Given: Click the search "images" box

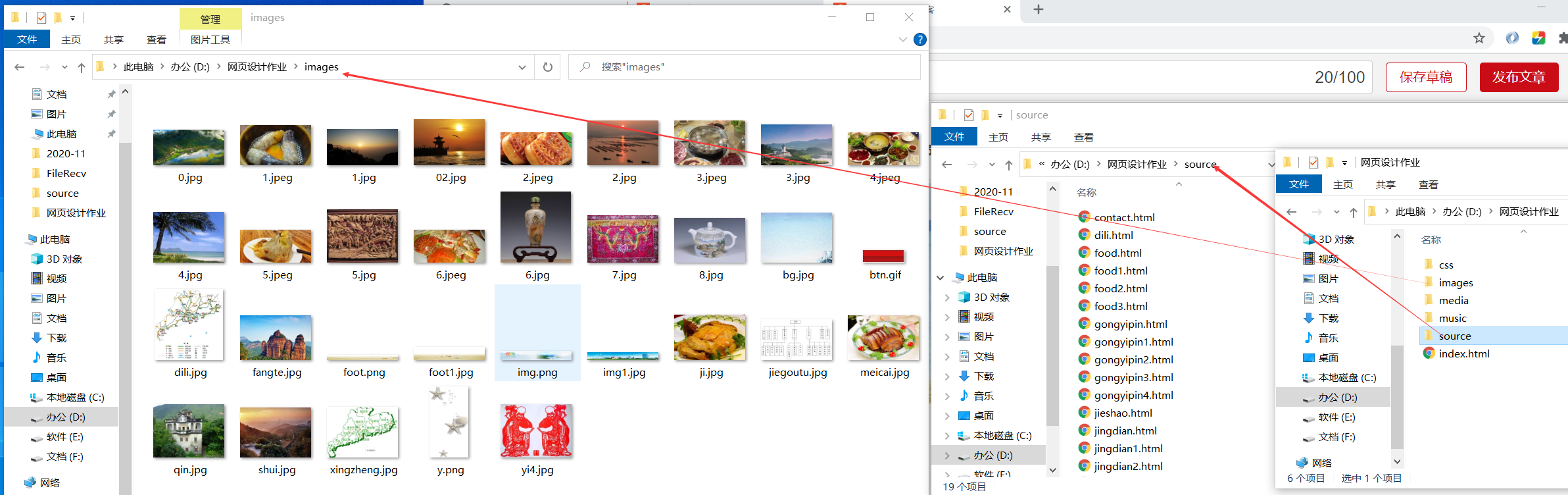Looking at the screenshot, I should [x=745, y=67].
